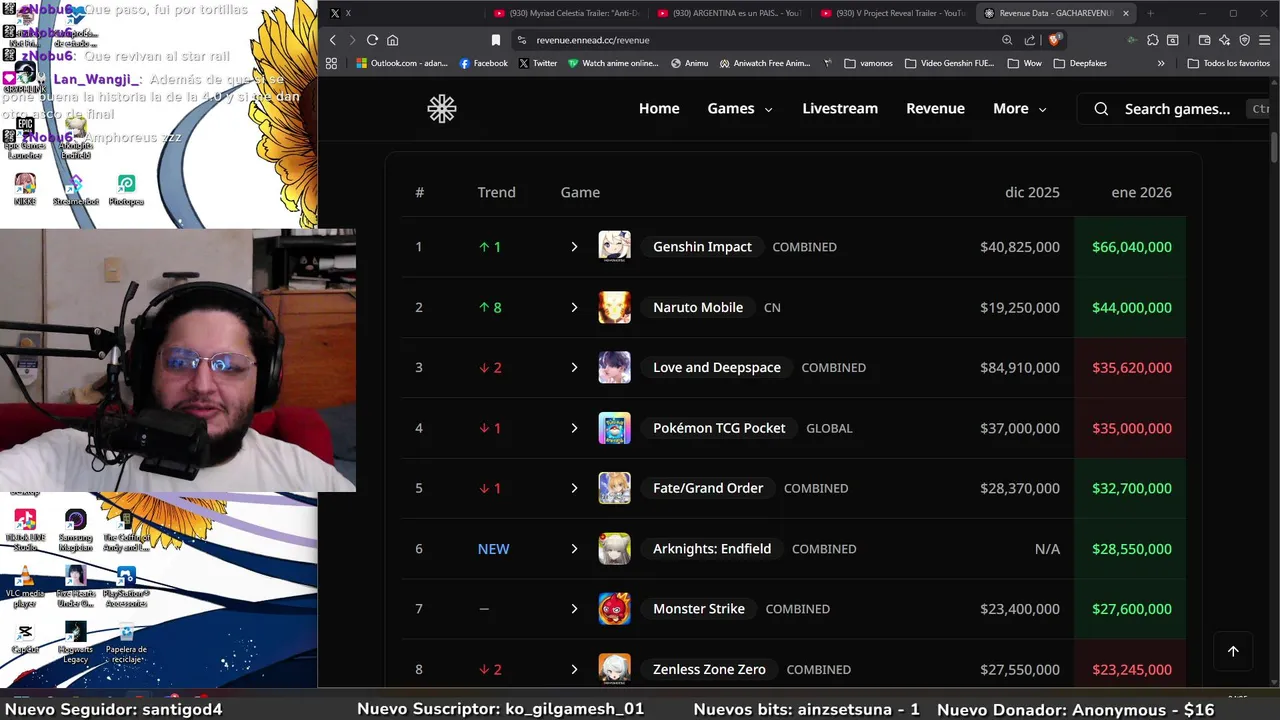
Task: Open the PlayStation Accessories desktop shortcut
Action: click(x=126, y=586)
